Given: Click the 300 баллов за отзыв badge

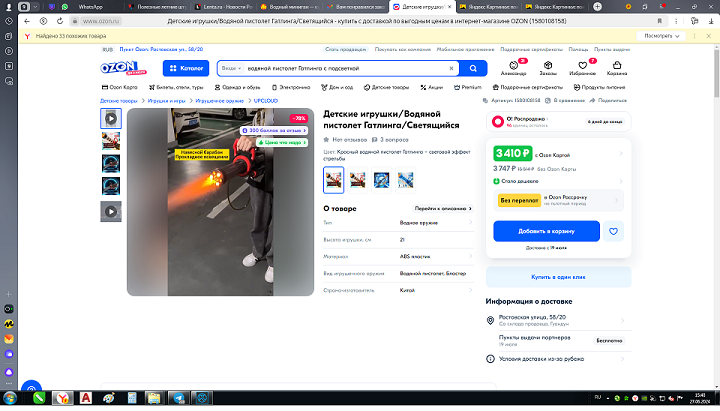Looking at the screenshot, I should point(274,131).
